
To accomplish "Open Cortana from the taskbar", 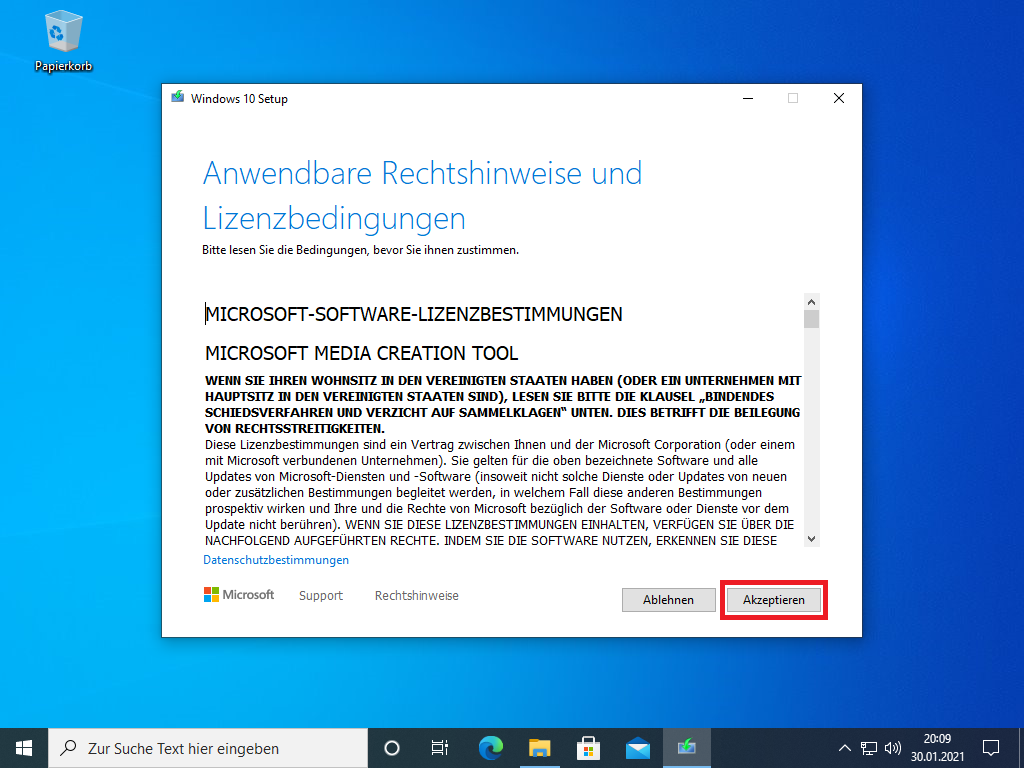I will click(x=392, y=748).
